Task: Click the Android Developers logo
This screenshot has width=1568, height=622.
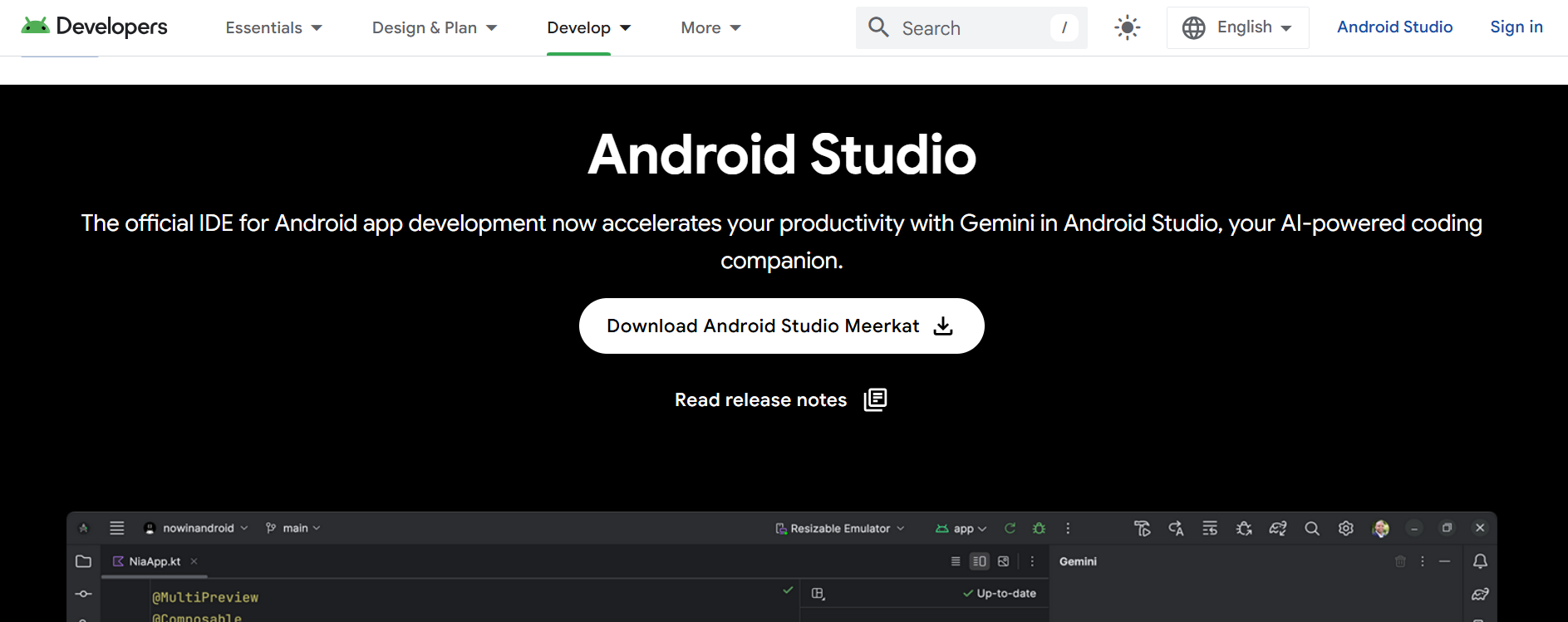Action: (x=94, y=27)
